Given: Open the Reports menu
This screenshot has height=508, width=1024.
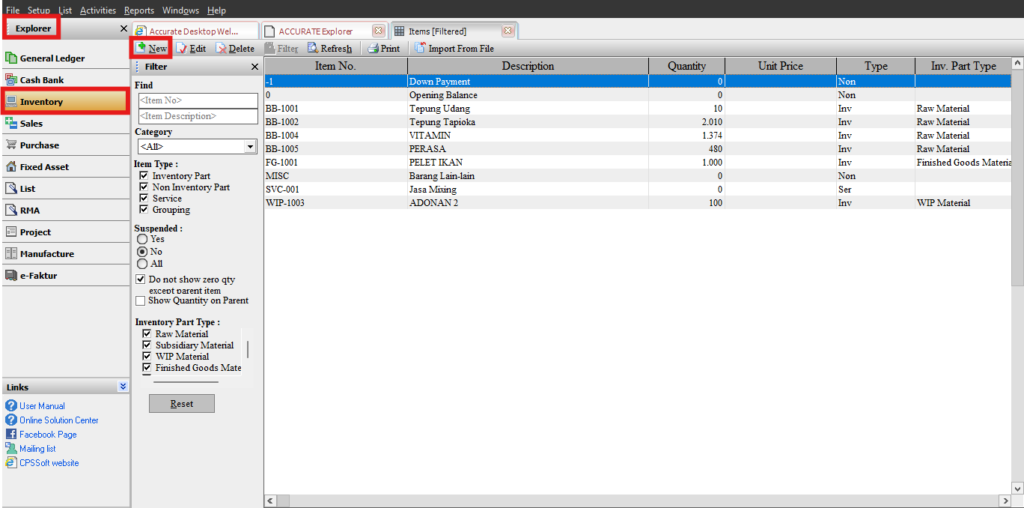Looking at the screenshot, I should pos(139,10).
